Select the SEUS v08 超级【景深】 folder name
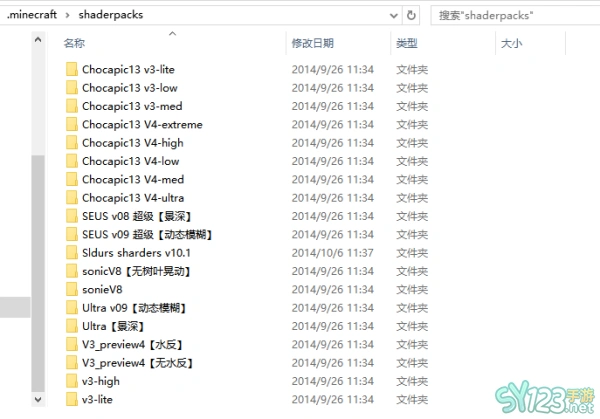 (137, 217)
